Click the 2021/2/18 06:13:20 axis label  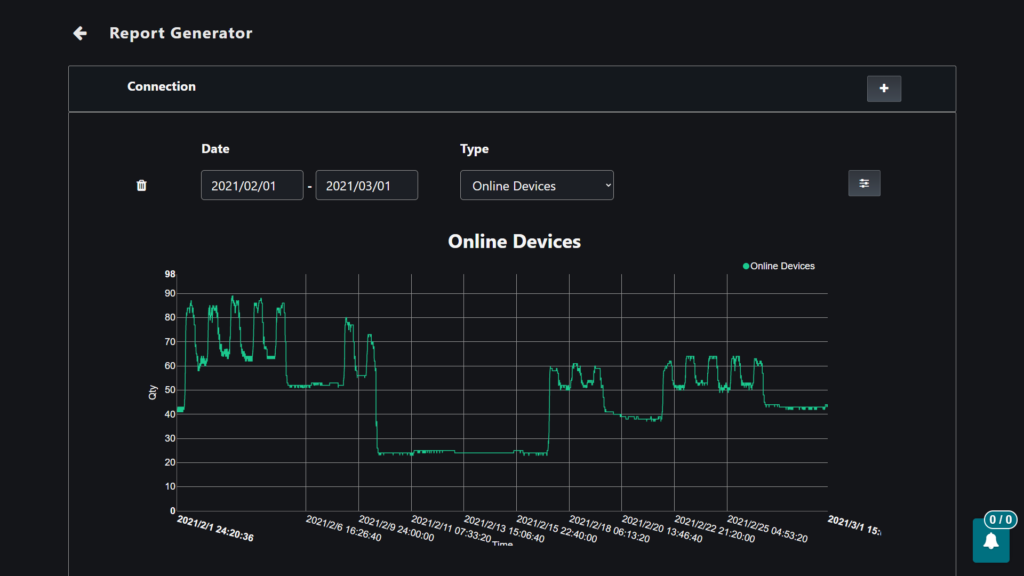pyautogui.click(x=609, y=529)
